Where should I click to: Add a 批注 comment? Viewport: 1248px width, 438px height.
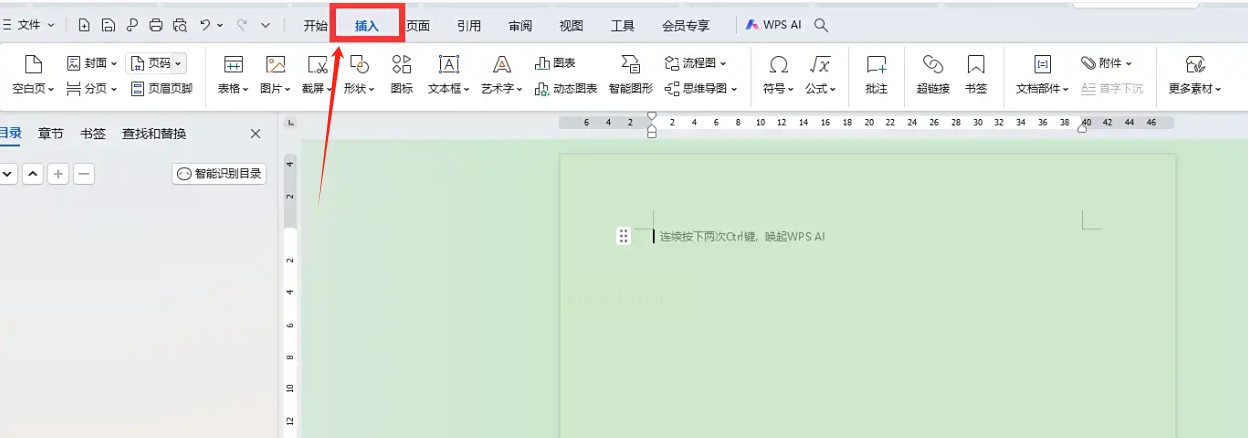pyautogui.click(x=877, y=76)
